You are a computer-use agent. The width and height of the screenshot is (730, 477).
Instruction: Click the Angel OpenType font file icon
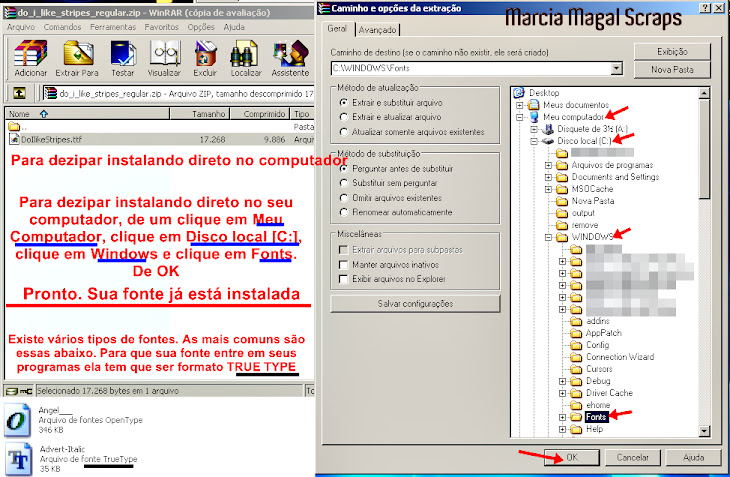18,420
